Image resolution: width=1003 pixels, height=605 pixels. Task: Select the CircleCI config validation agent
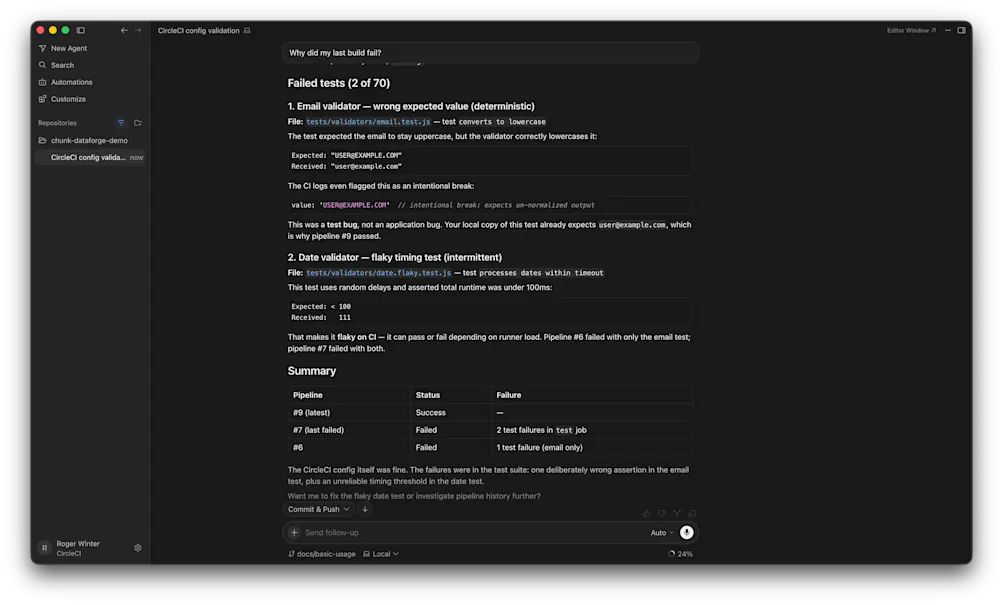click(x=91, y=157)
